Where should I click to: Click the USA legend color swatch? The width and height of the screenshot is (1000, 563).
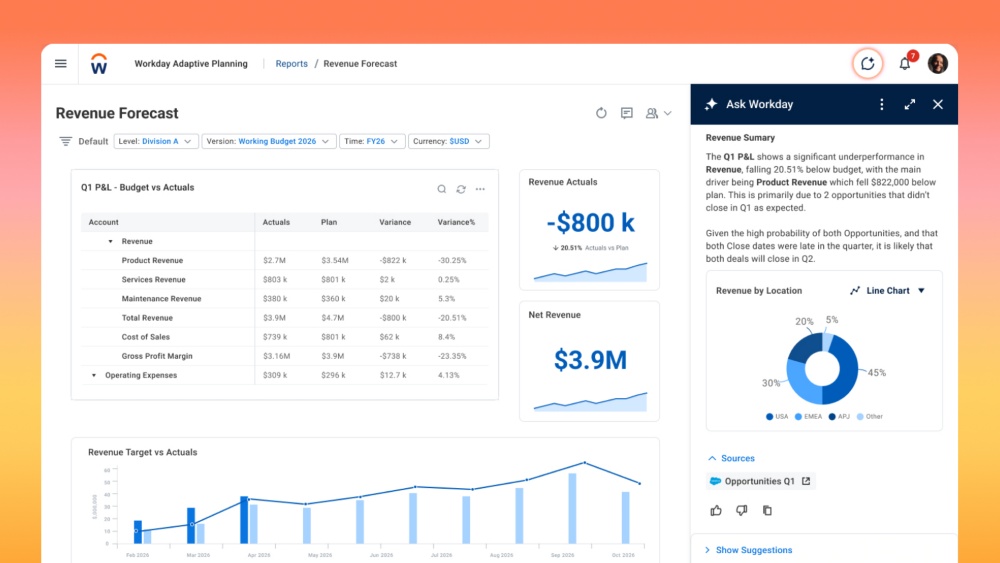[x=770, y=417]
